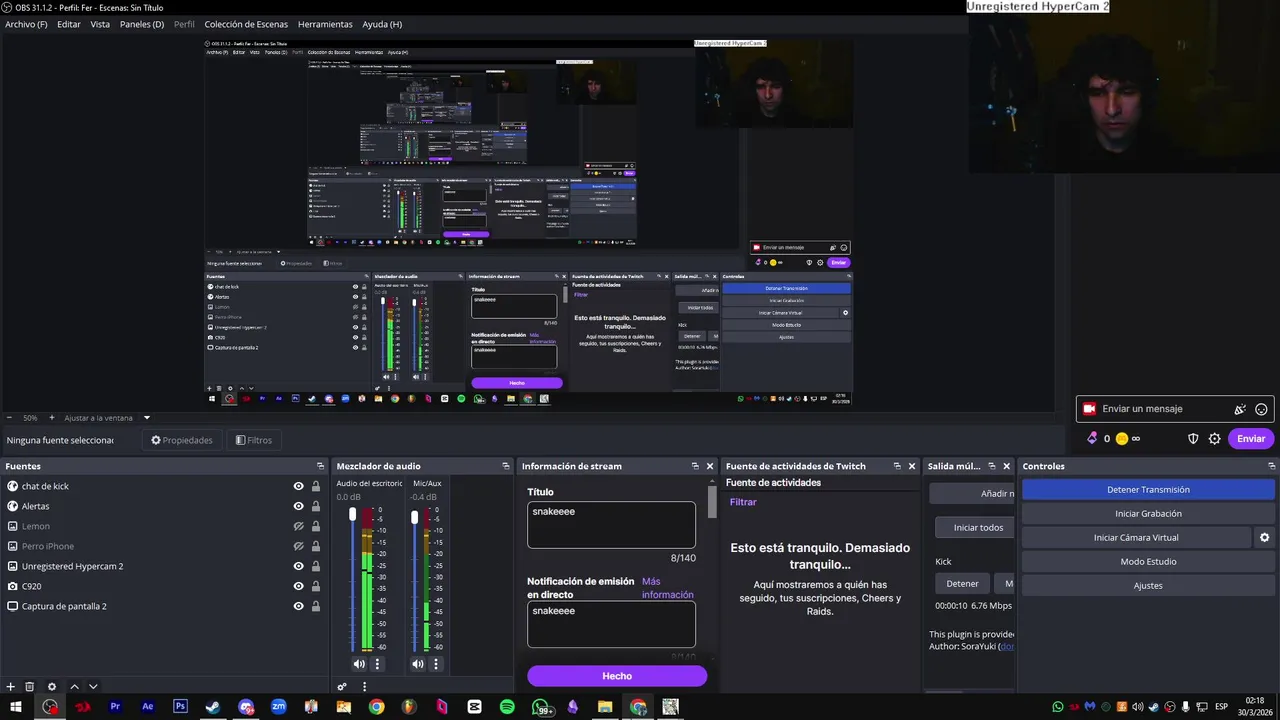The height and width of the screenshot is (720, 1280).
Task: Open Archivo (F) menu
Action: pos(26,24)
